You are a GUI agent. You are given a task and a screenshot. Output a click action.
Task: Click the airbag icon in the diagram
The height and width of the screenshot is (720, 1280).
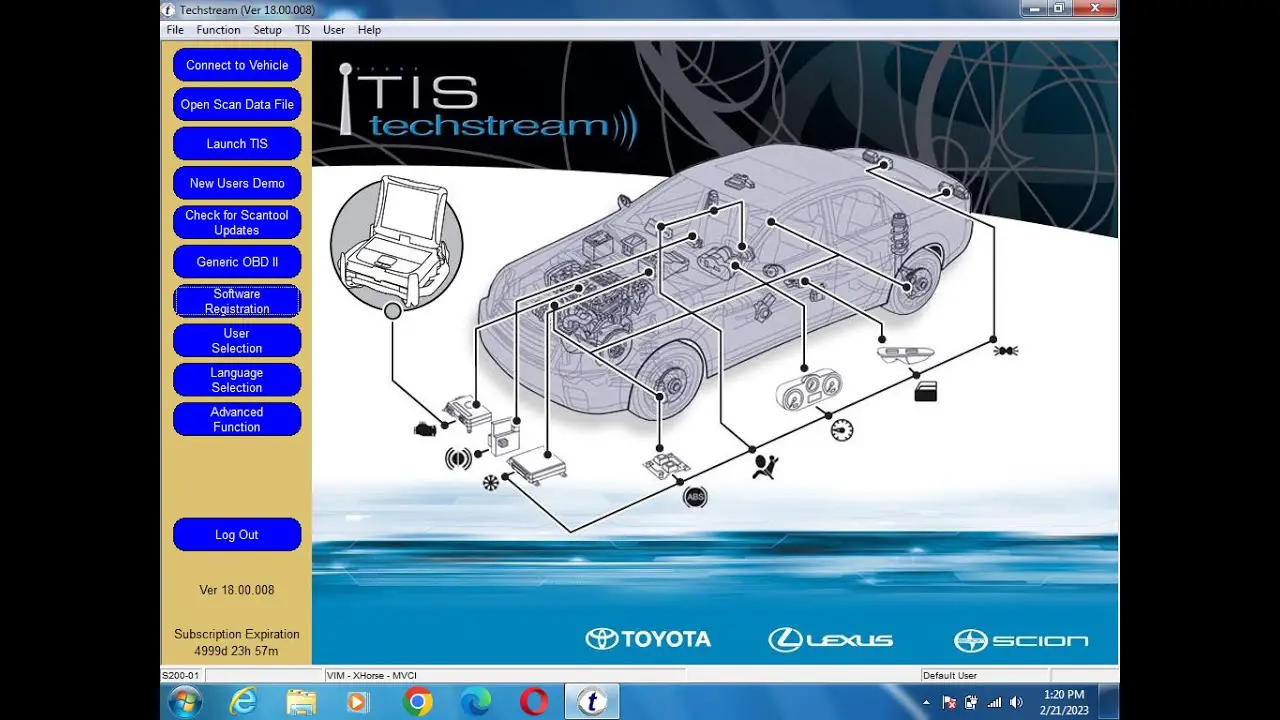point(766,465)
